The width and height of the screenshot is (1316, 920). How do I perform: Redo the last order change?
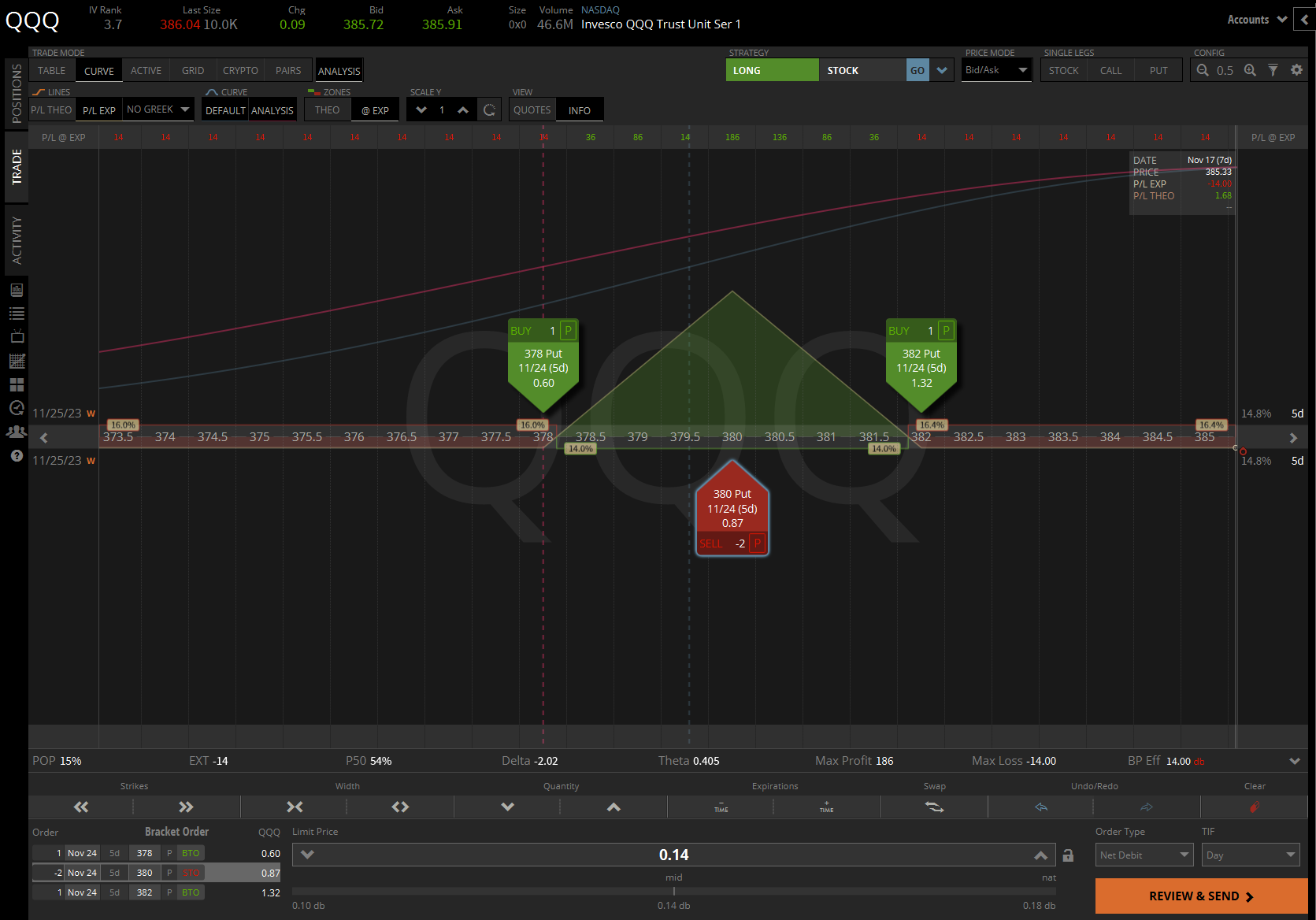pyautogui.click(x=1147, y=807)
